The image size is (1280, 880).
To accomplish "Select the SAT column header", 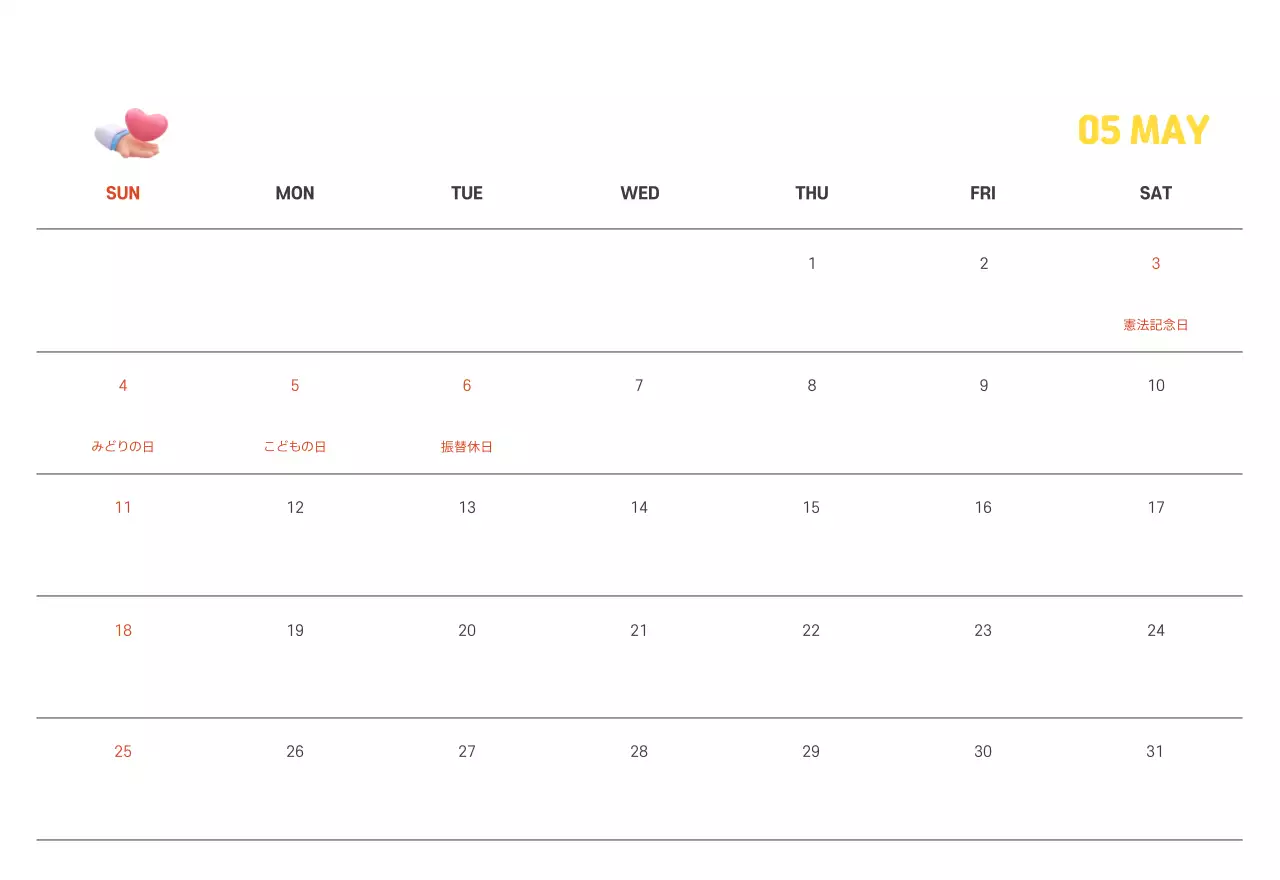I will 1155,193.
